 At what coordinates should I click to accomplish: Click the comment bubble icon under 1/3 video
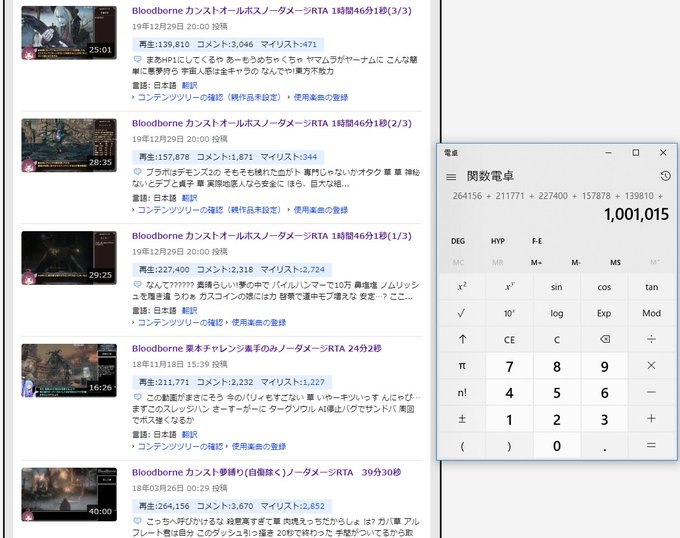point(137,285)
